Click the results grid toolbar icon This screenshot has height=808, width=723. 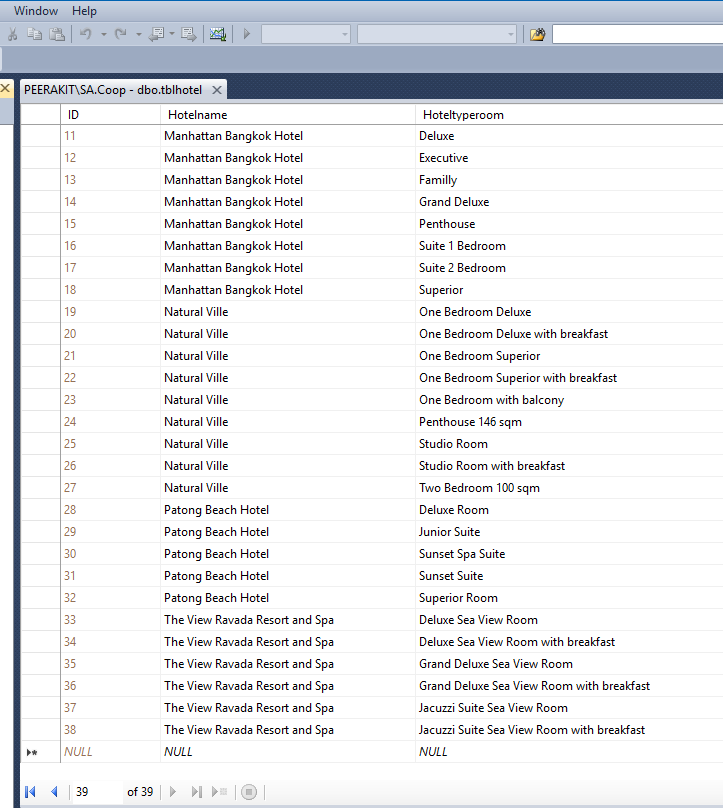tap(217, 34)
